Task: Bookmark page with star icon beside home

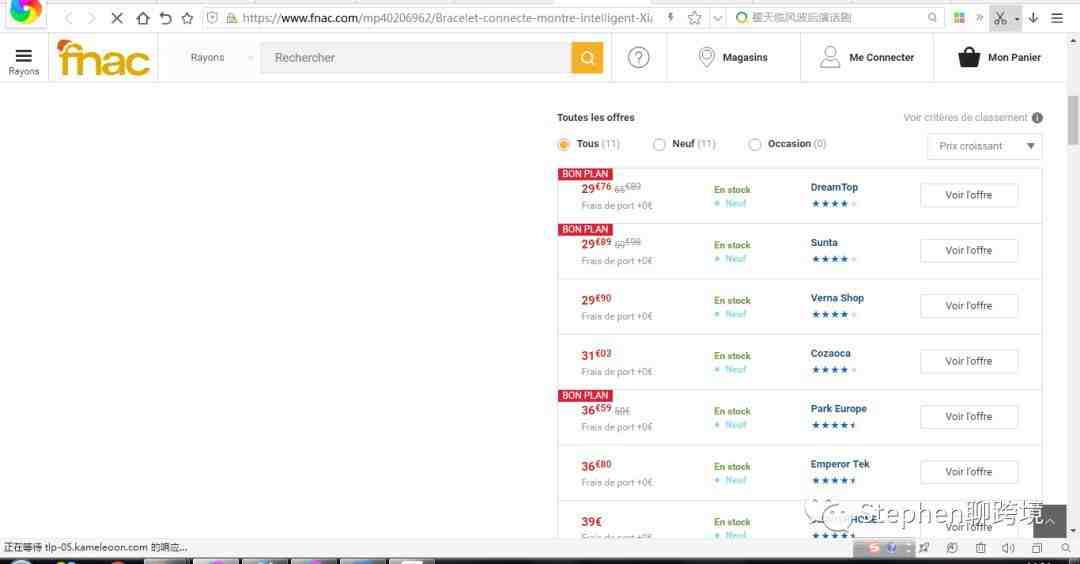Action: pyautogui.click(x=187, y=19)
